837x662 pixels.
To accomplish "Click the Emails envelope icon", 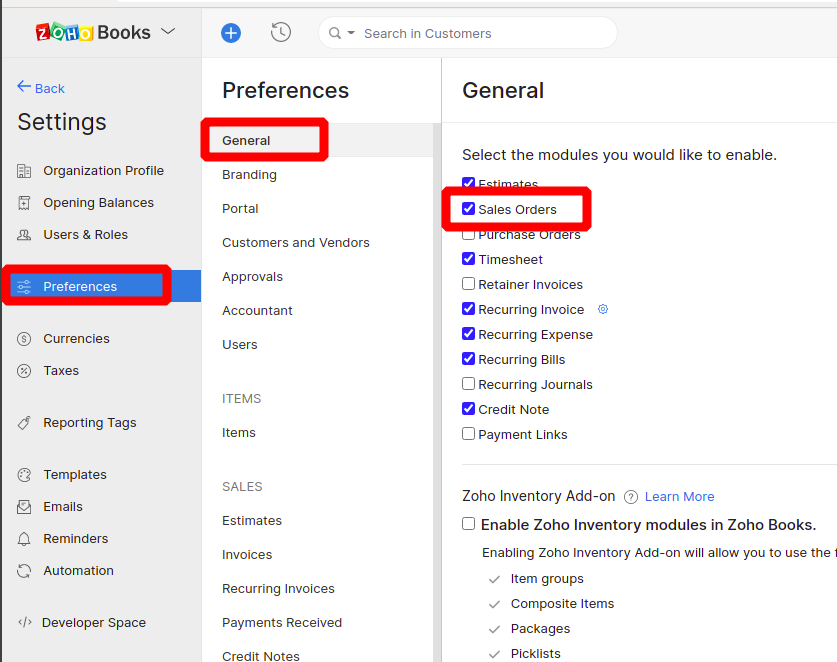I will click(24, 507).
